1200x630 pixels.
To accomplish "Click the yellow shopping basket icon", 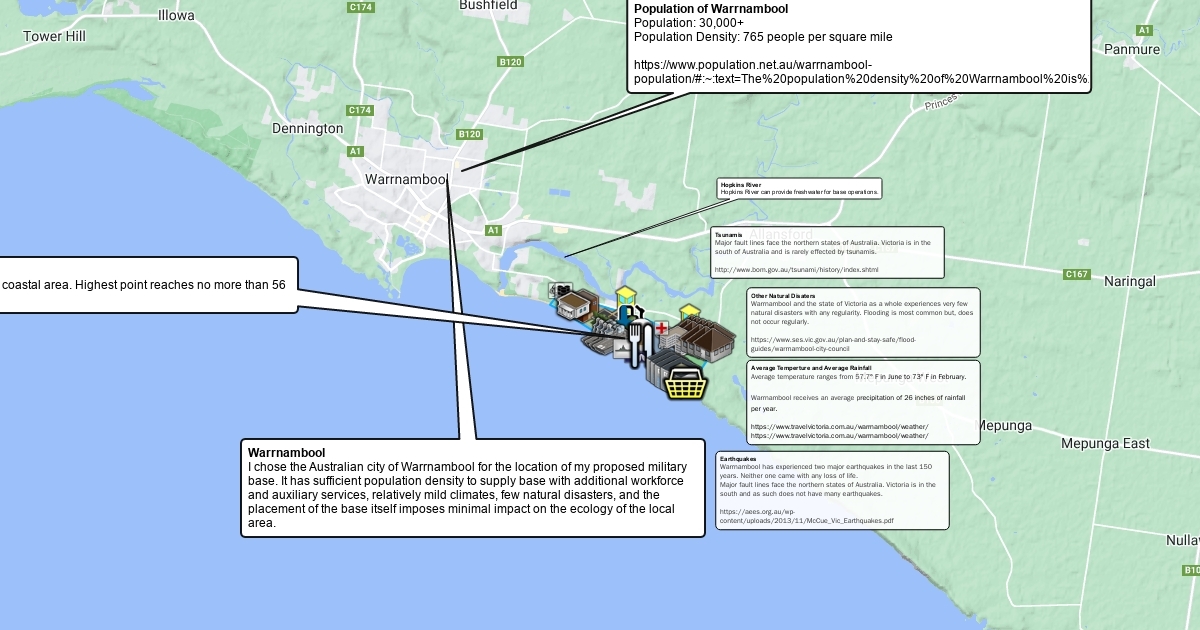I will point(686,383).
